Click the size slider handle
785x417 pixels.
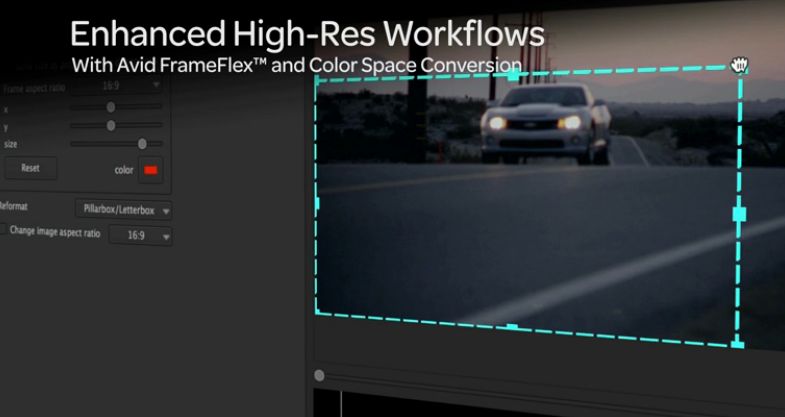click(142, 144)
